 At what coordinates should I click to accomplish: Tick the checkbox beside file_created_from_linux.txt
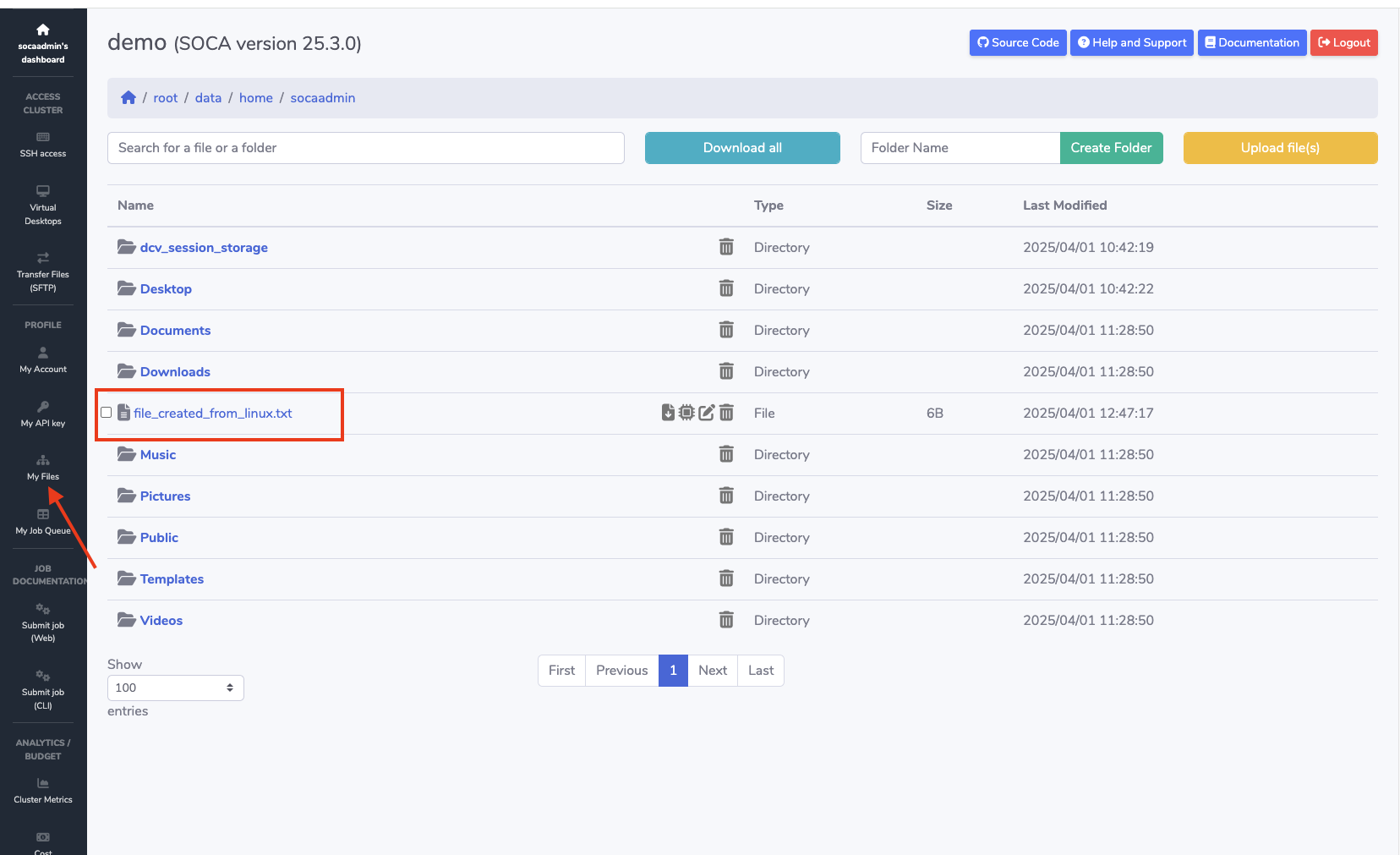point(107,413)
